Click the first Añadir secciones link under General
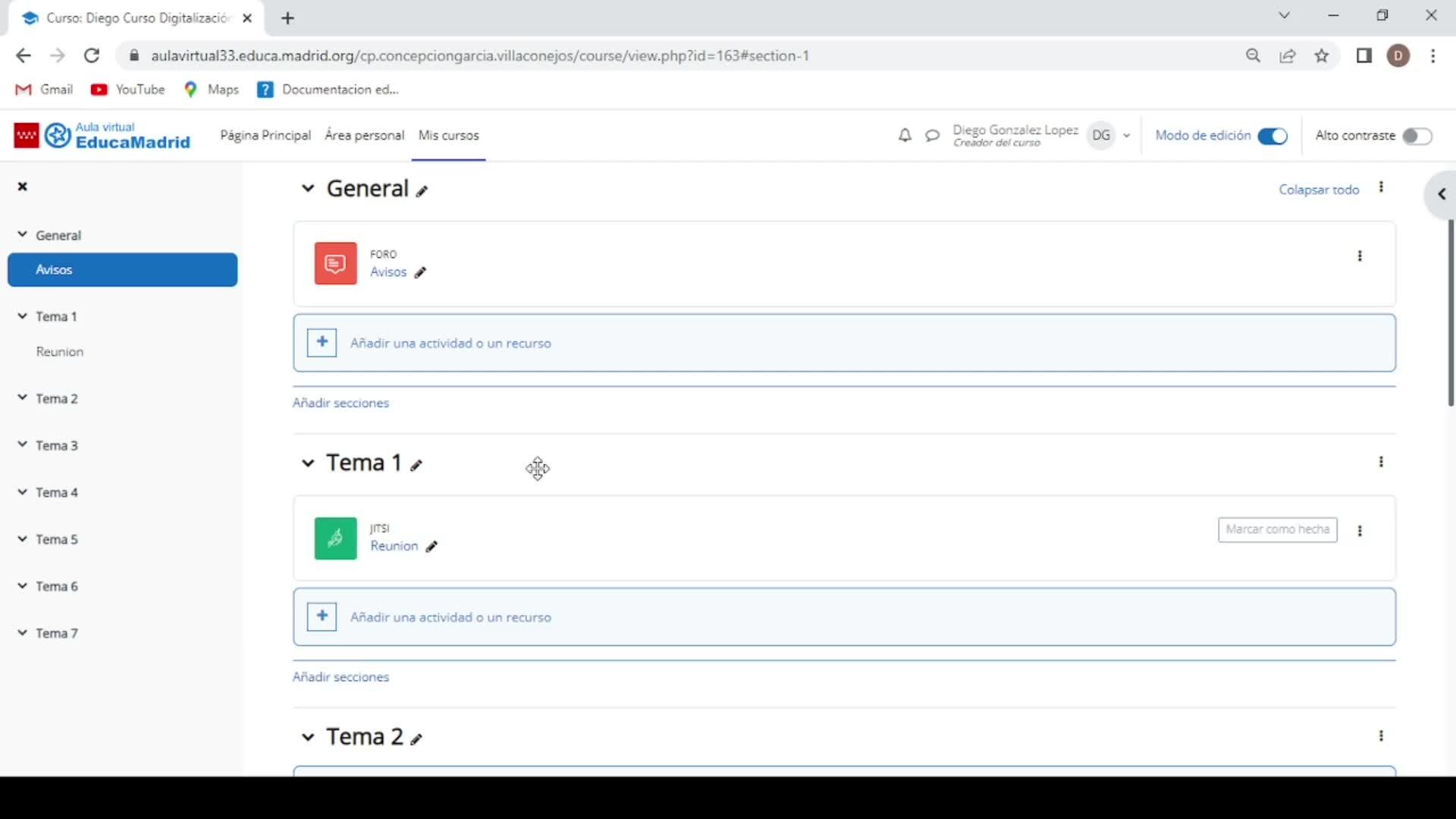The height and width of the screenshot is (819, 1456). 340,403
